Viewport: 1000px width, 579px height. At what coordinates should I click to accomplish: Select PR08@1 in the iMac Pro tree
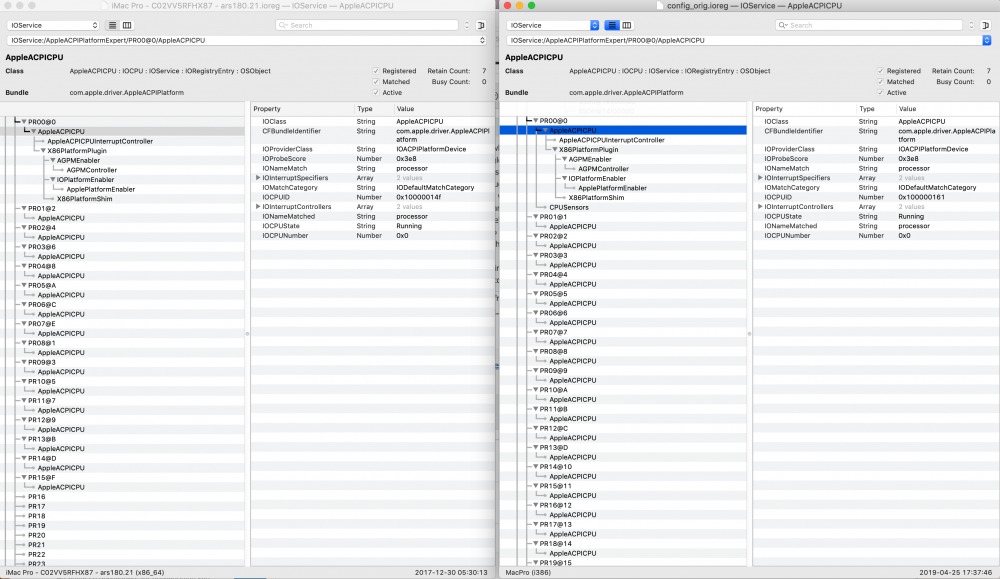[x=41, y=343]
